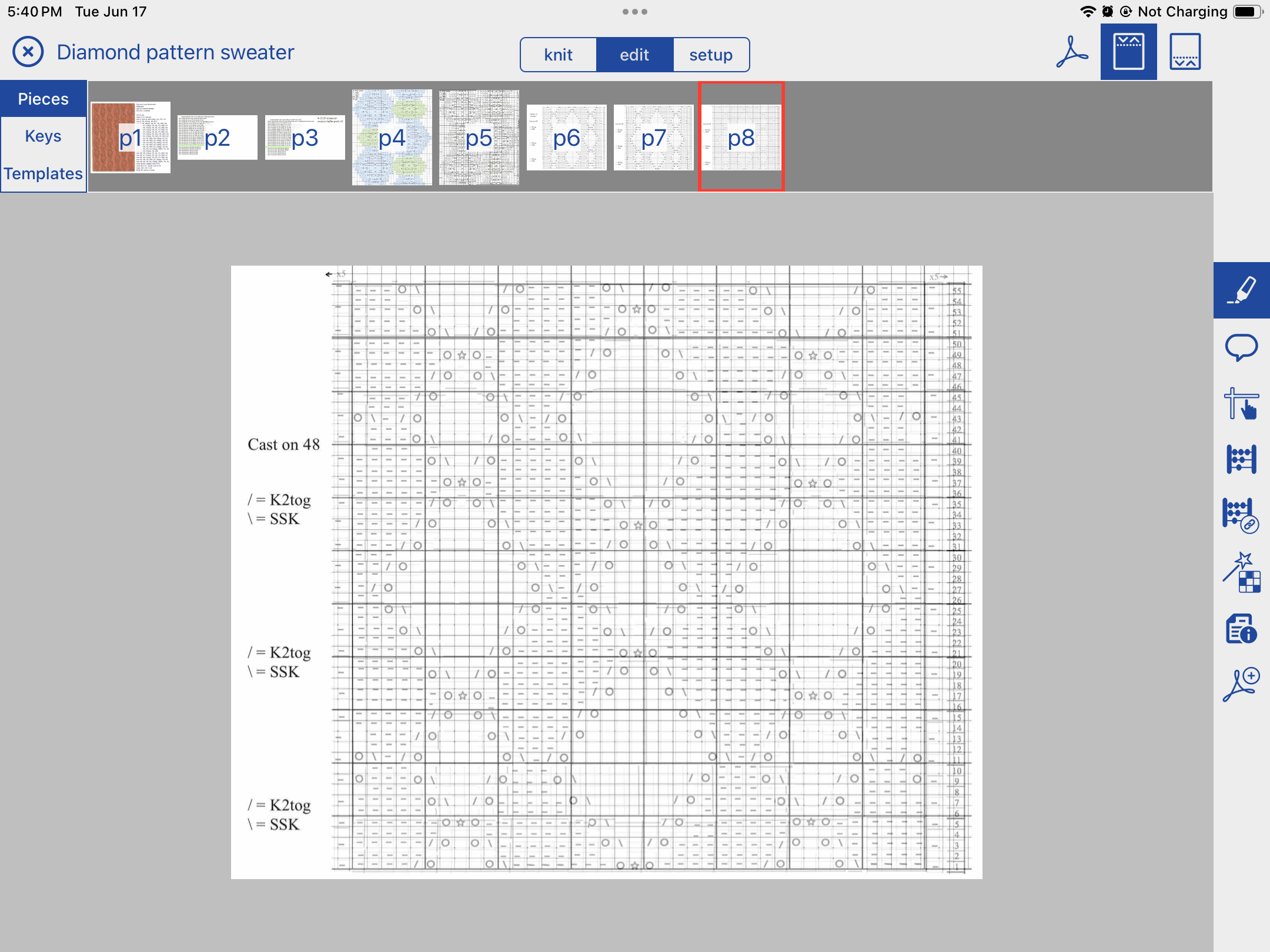This screenshot has width=1270, height=952.
Task: Open the comment bubble tool
Action: coord(1241,347)
